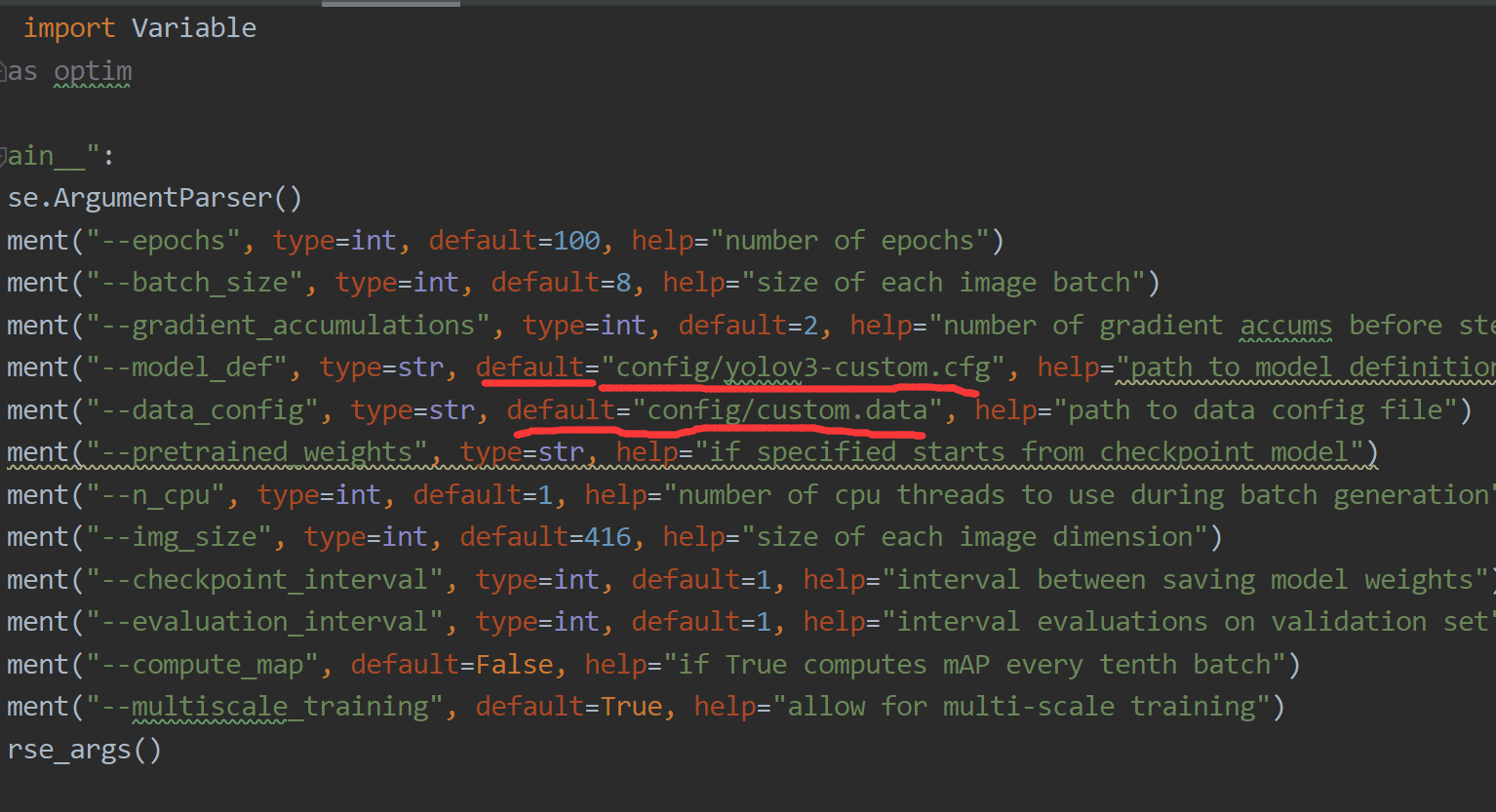1496x812 pixels.
Task: Click 'se.ArgumentParser()' call
Action: pos(155,198)
